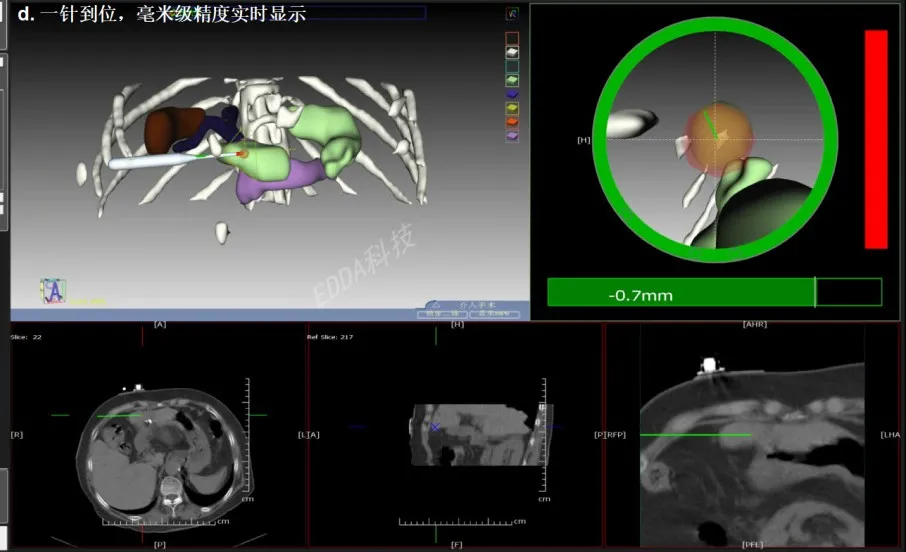Viewport: 906px width, 552px height.
Task: Toggle white bone structure visibility
Action: (512, 52)
